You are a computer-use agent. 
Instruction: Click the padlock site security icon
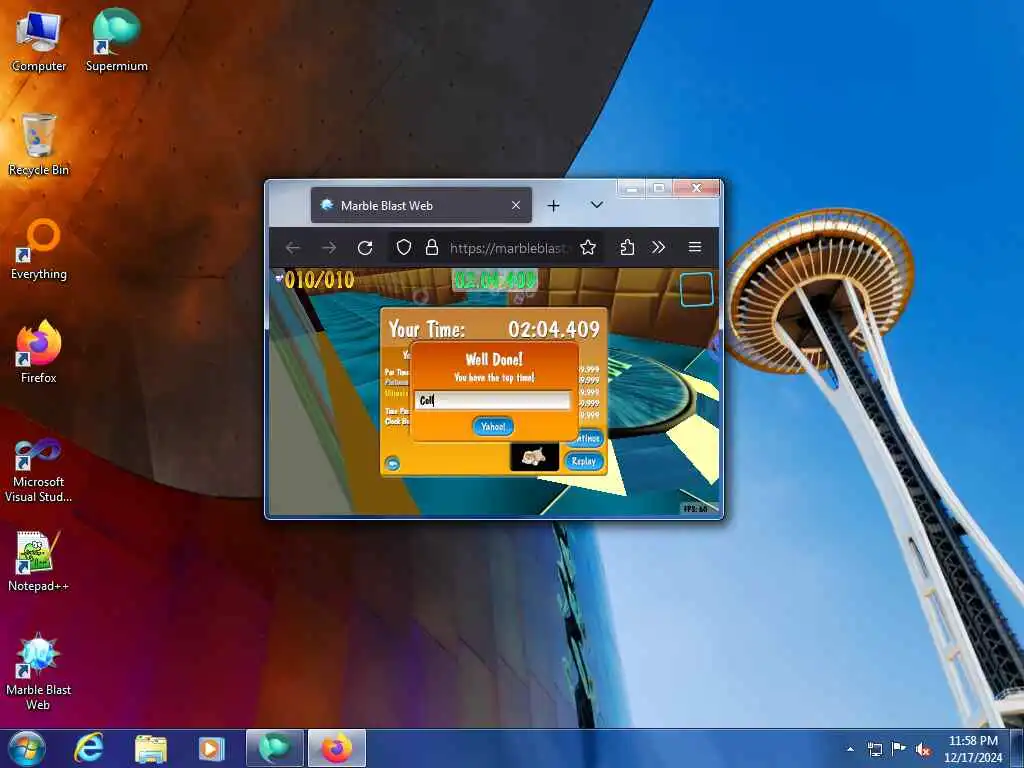tap(432, 248)
